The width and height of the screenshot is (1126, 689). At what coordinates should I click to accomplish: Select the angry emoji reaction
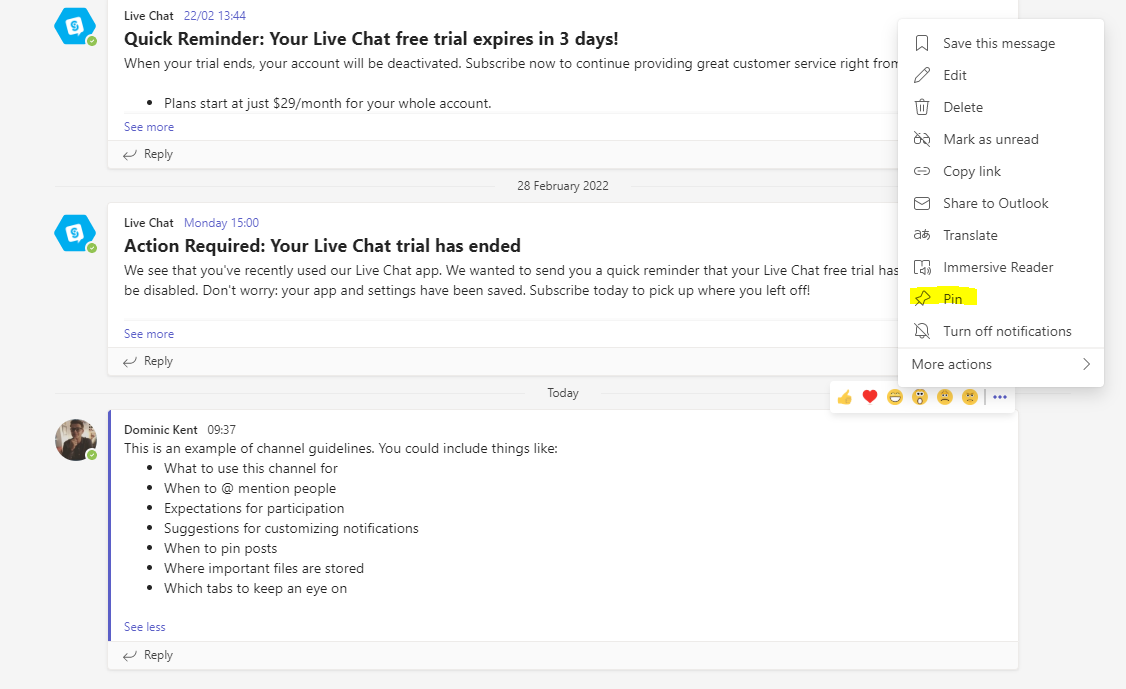(x=969, y=397)
